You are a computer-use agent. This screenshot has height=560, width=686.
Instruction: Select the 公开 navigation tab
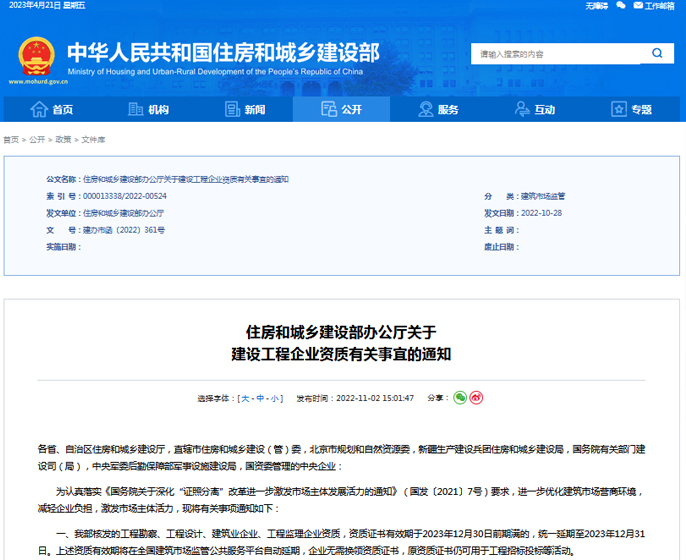[x=341, y=110]
